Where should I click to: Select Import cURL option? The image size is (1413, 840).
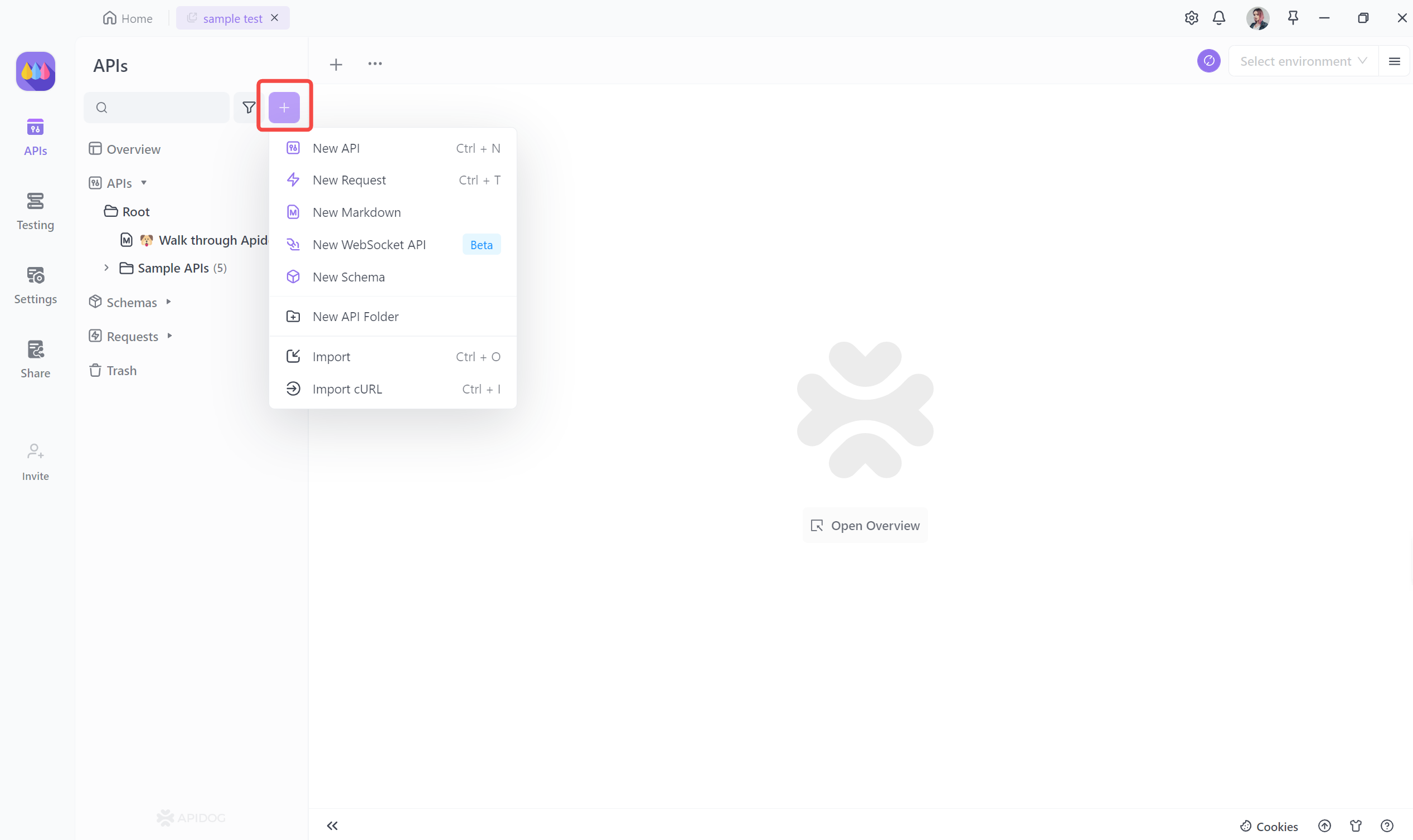tap(347, 388)
